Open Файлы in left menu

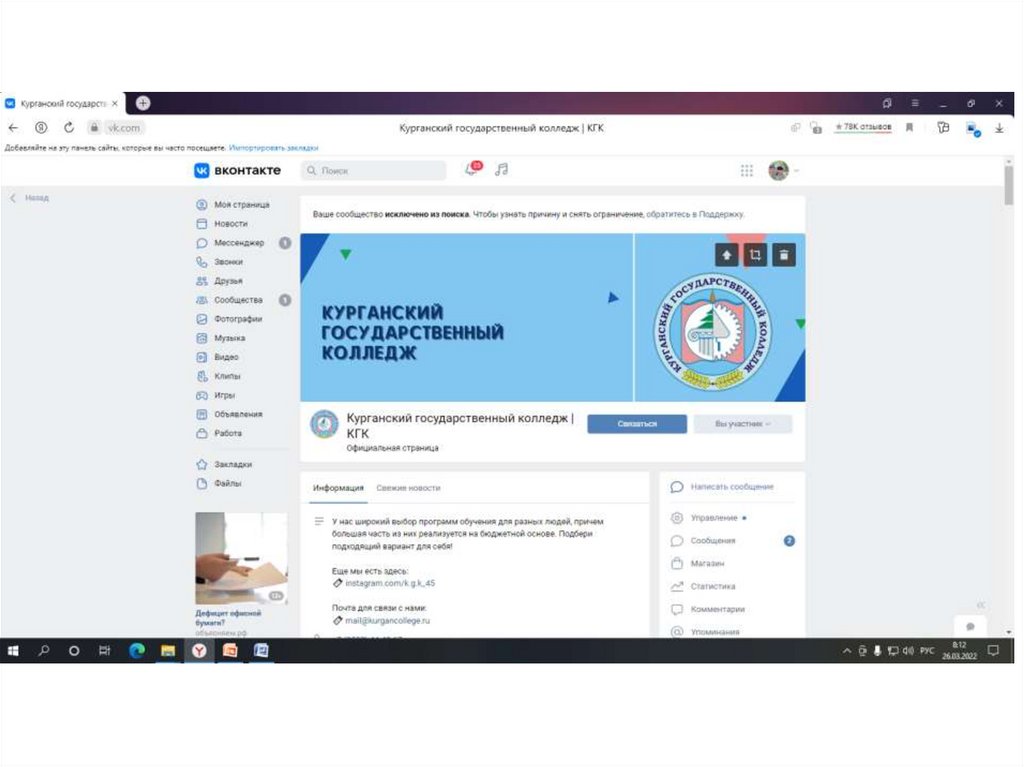coord(219,483)
